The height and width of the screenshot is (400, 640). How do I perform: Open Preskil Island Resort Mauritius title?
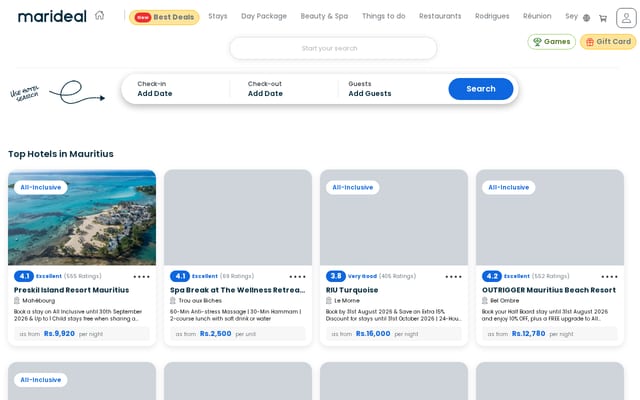pyautogui.click(x=71, y=290)
